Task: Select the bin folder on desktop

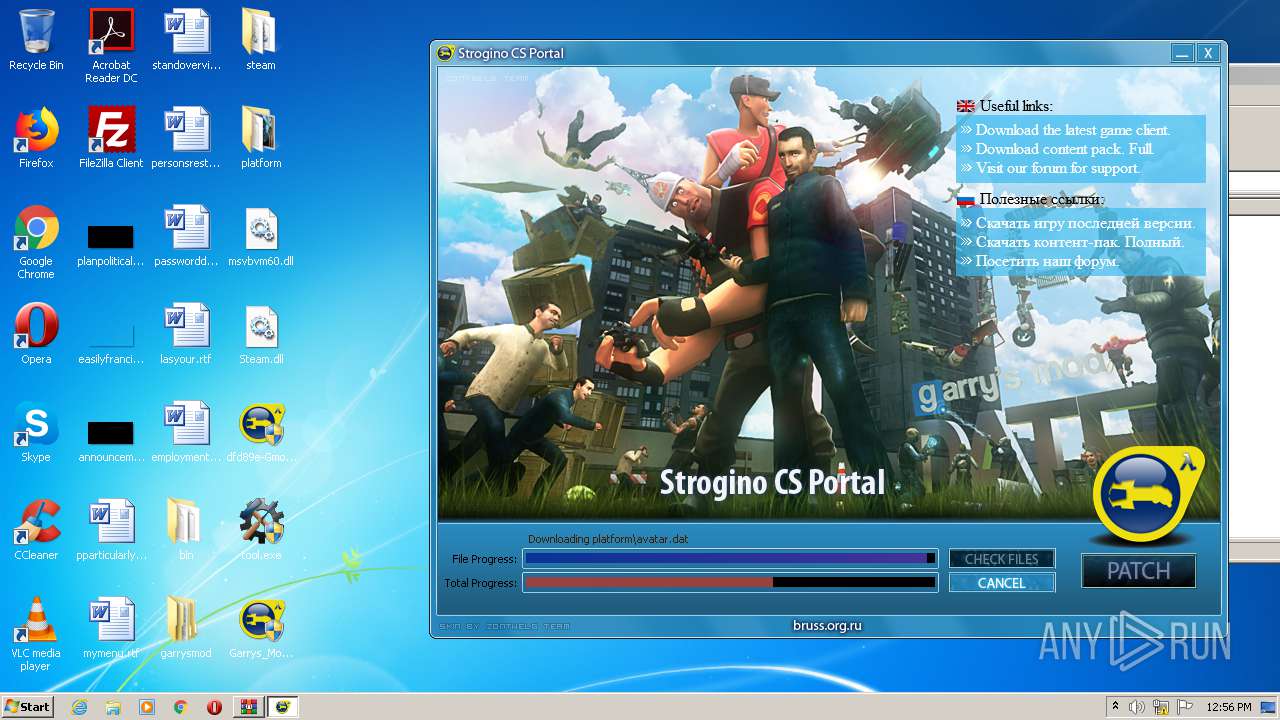Action: click(186, 530)
